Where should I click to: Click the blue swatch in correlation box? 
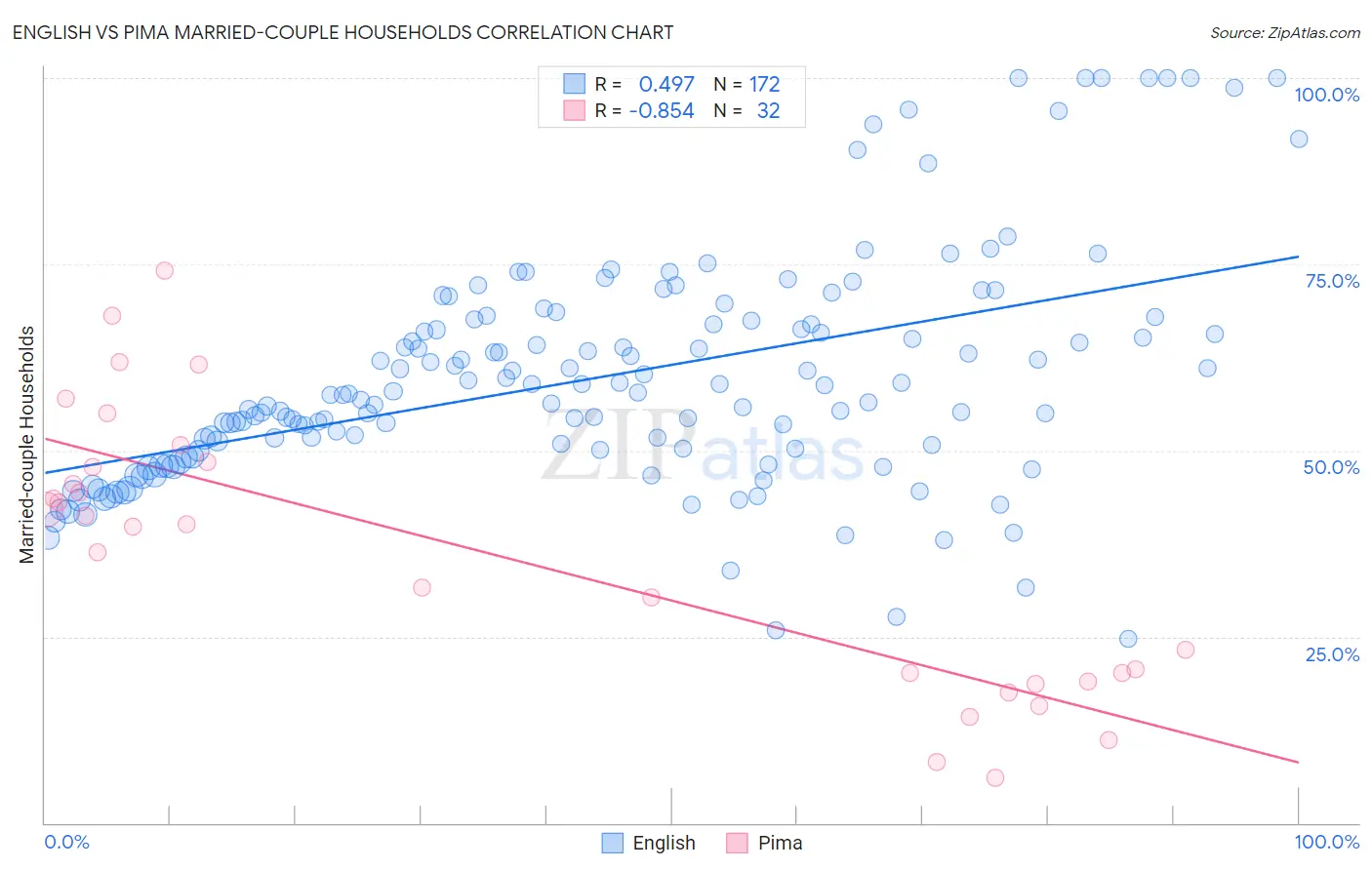point(574,84)
